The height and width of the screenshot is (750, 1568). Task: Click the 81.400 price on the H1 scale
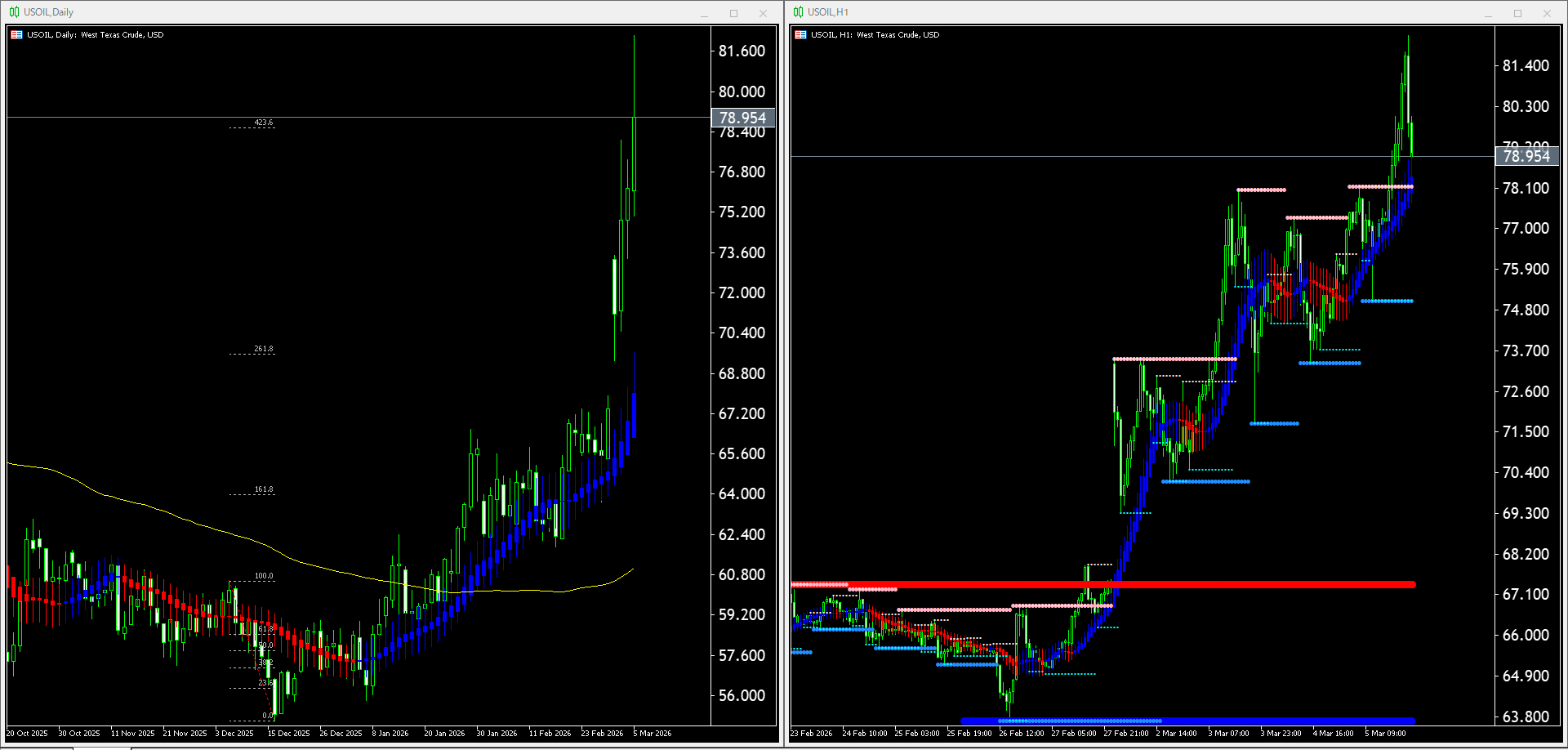(x=1526, y=65)
